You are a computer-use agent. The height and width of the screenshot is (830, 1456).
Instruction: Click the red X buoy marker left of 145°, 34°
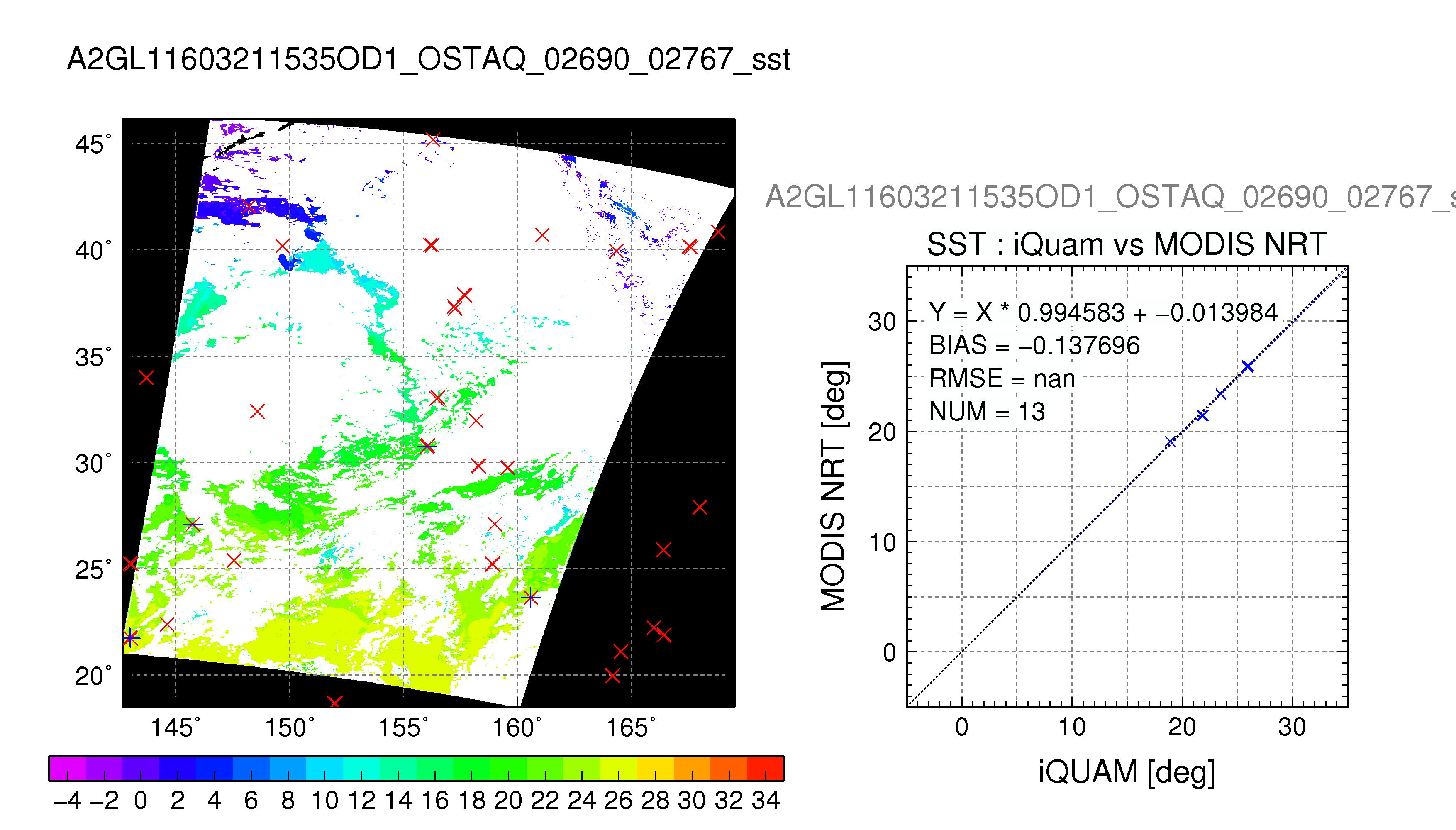click(x=146, y=377)
